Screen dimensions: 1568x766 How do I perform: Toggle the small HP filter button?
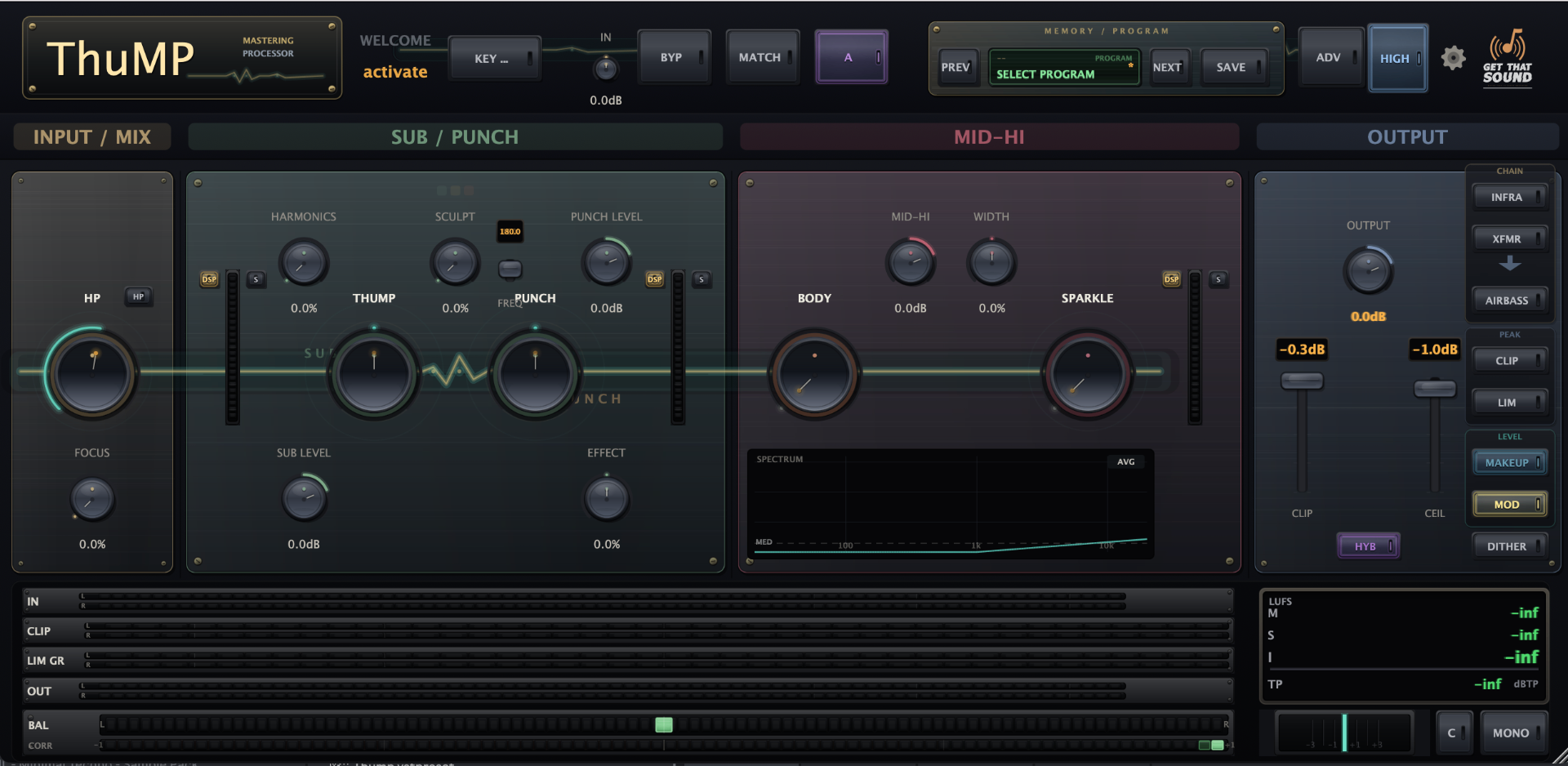click(x=139, y=296)
